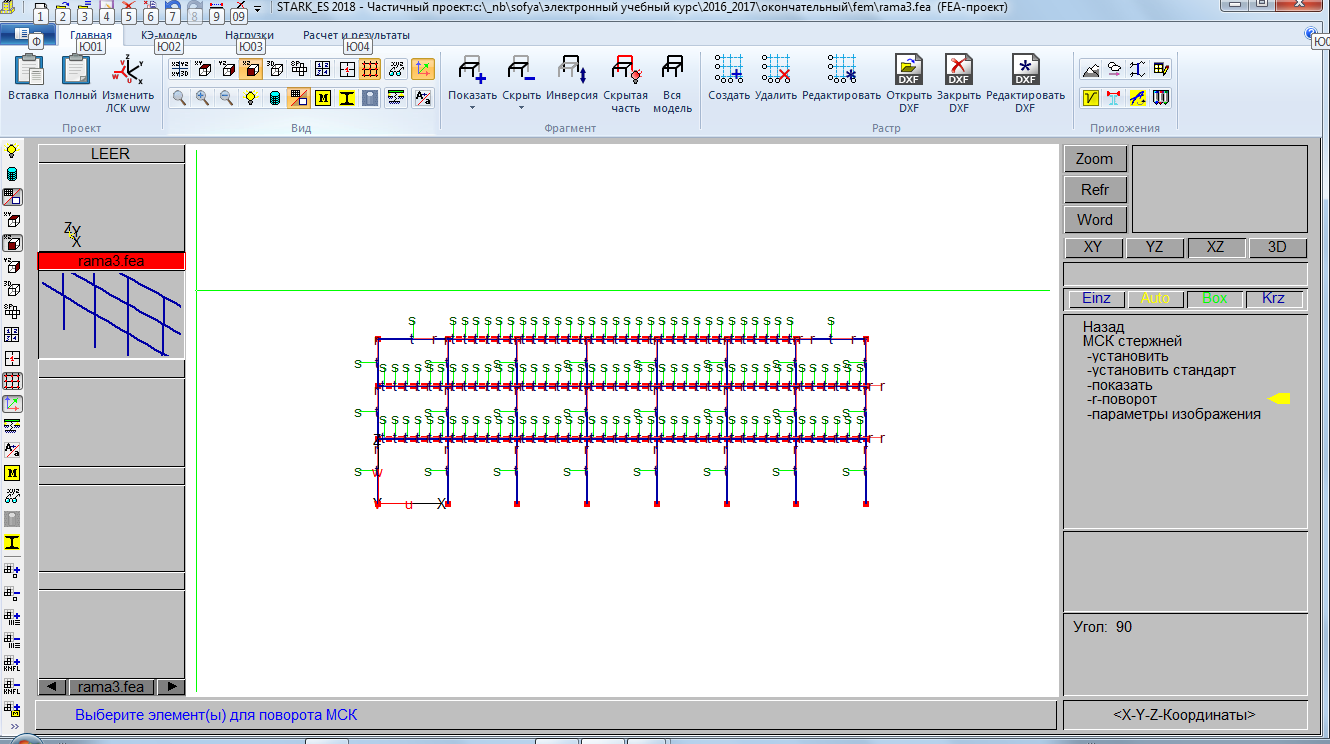Screen dimensions: 1330x744
Task: Click the four-window numbered view icon
Action: point(323,69)
